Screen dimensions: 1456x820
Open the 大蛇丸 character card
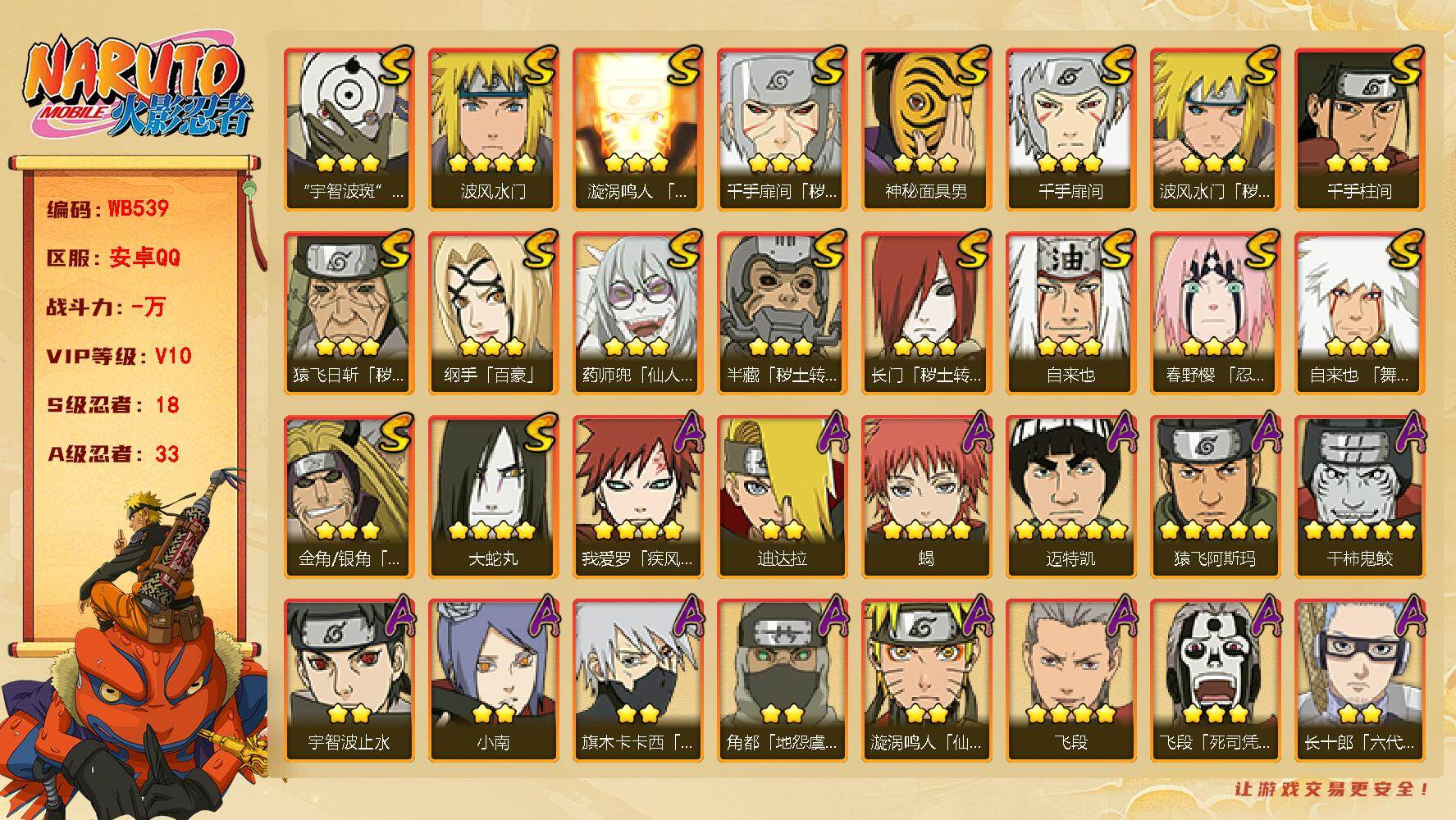493,497
